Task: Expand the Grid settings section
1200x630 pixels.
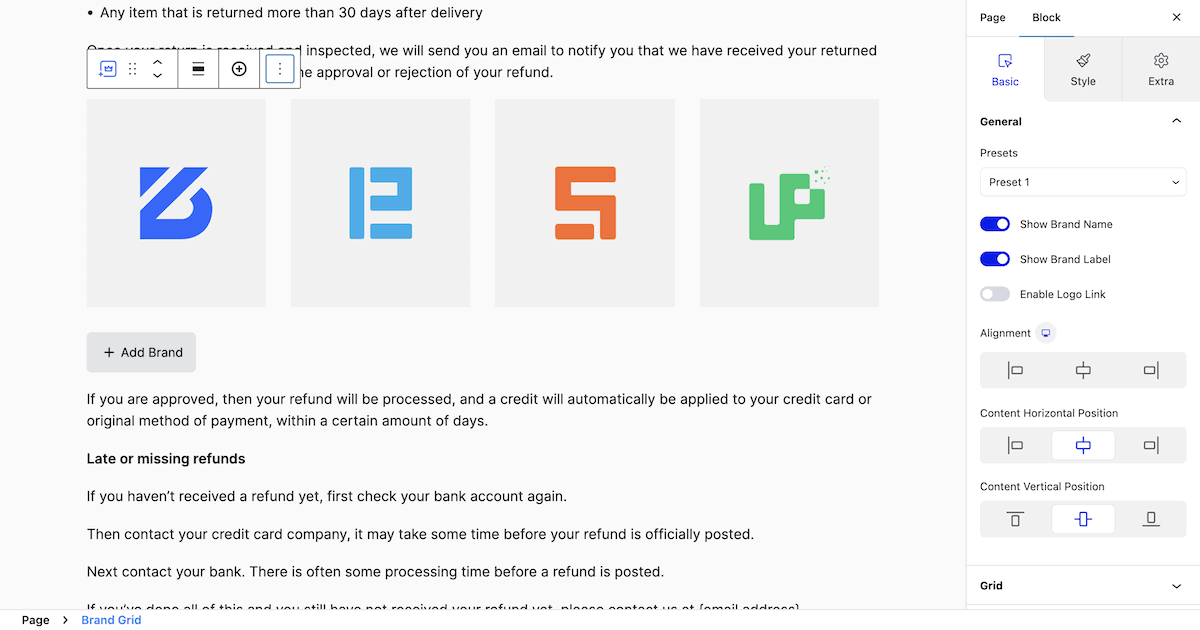Action: tap(1083, 586)
